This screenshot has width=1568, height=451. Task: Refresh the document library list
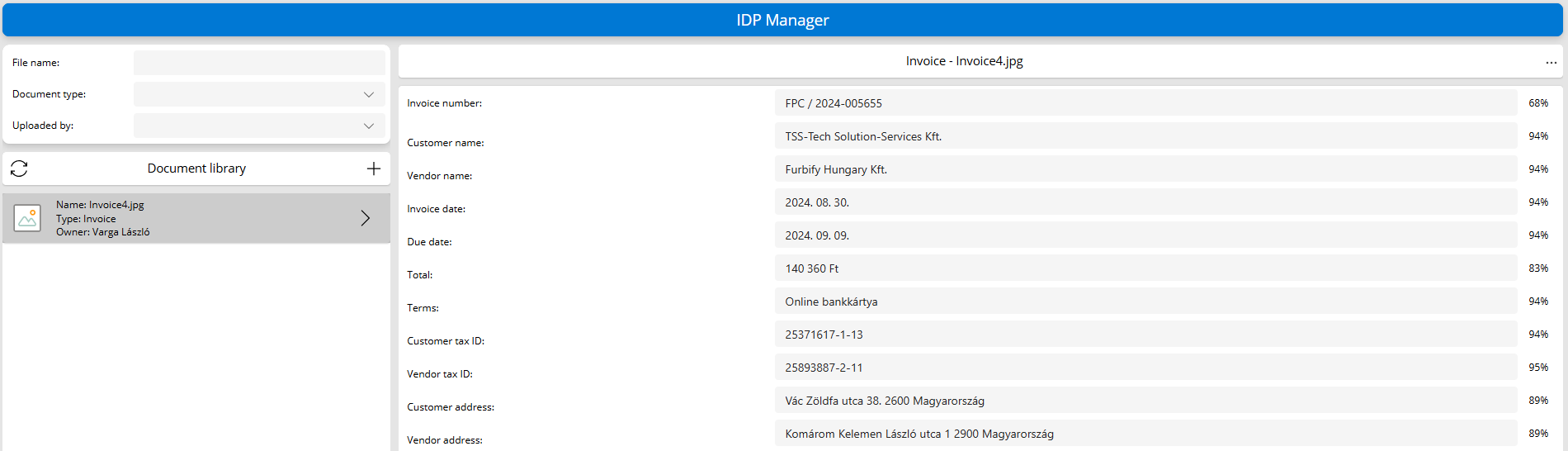[x=19, y=169]
